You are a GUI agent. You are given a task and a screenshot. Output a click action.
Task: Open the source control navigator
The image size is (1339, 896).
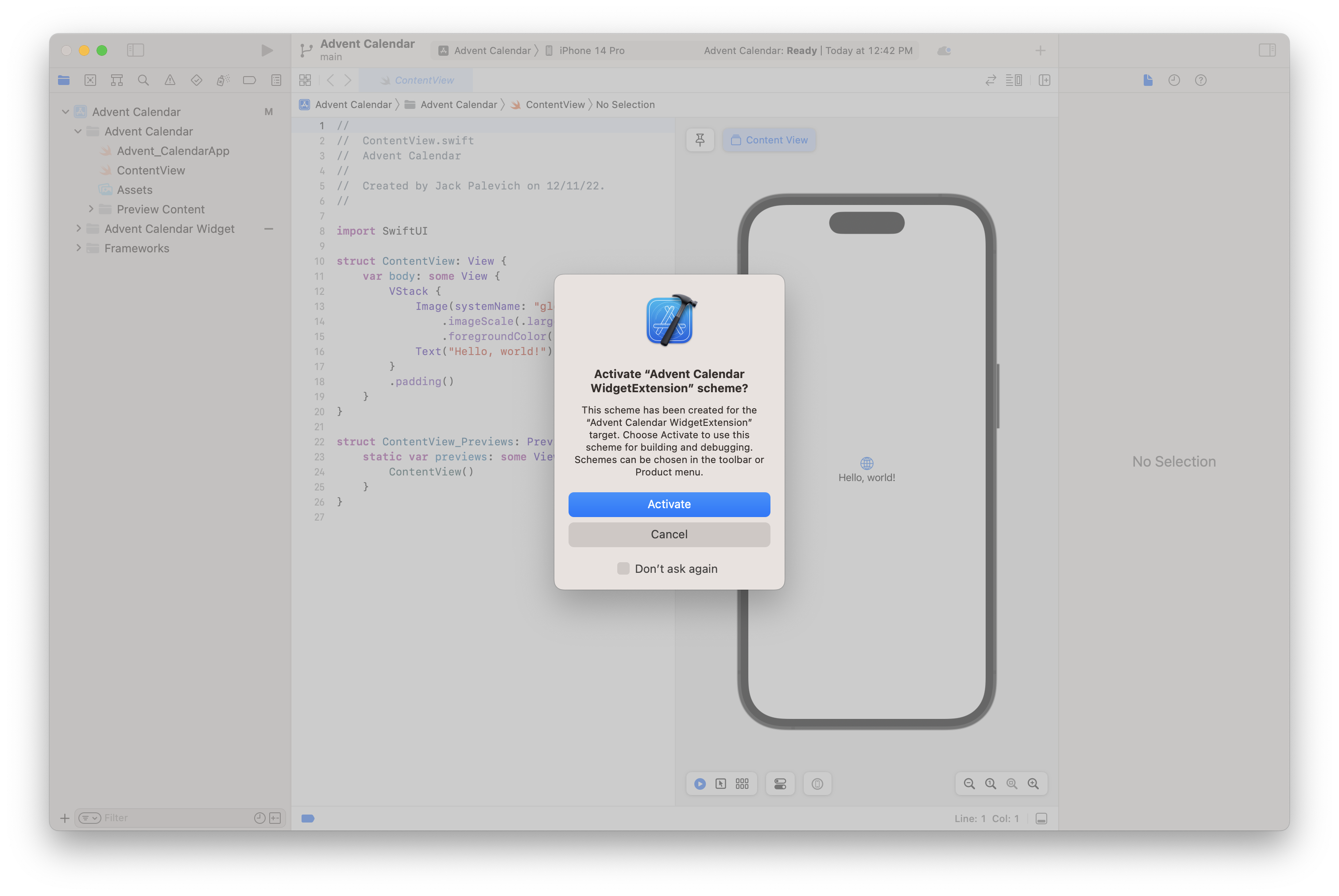coord(90,80)
